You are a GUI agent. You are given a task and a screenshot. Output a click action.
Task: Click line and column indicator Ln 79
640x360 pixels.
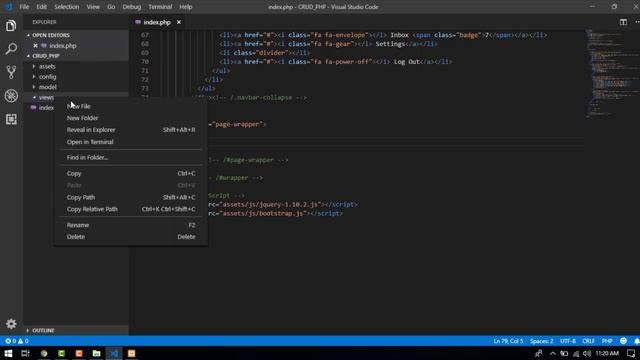coord(508,341)
